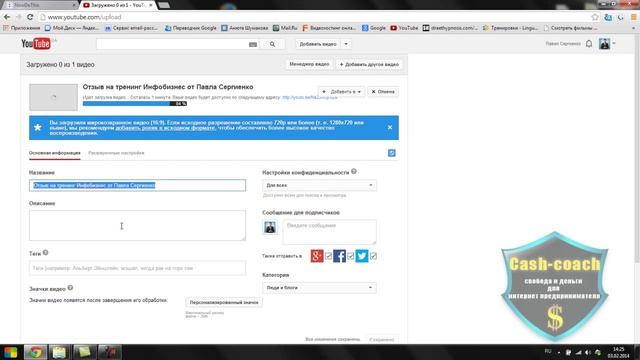Click the search magnifier button
The height and width of the screenshot is (360, 640).
(x=272, y=44)
